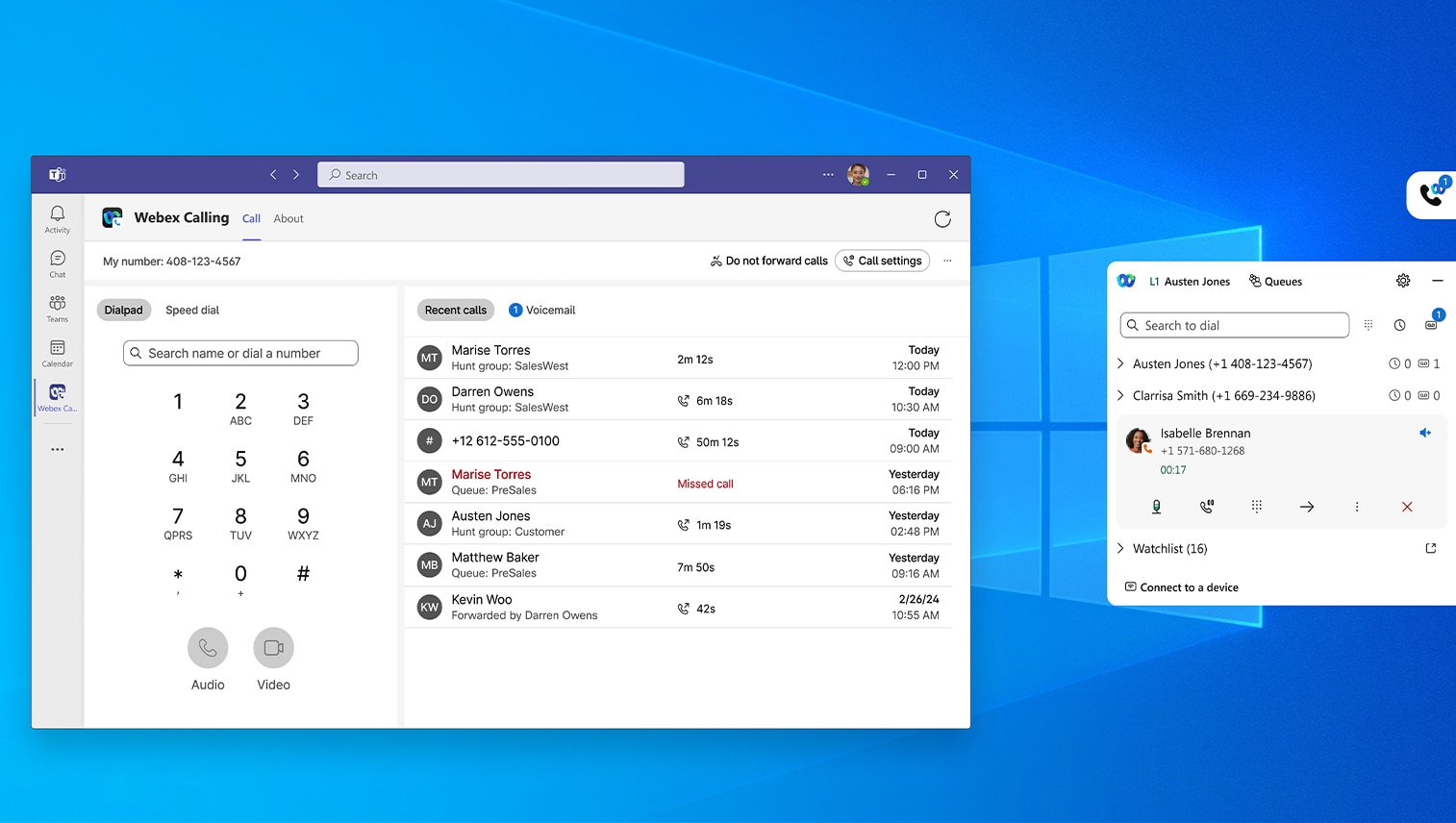Tap the # key on dialpad
Viewport: 1456px width, 823px height.
(x=303, y=574)
